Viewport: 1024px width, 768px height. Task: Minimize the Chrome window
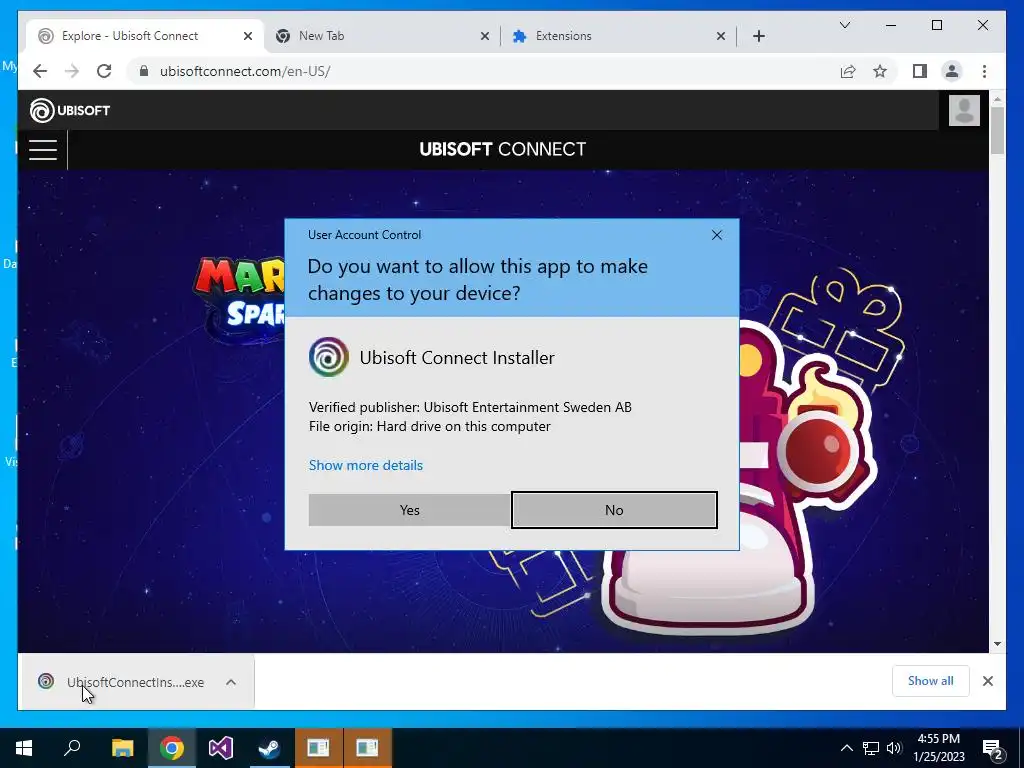[891, 25]
